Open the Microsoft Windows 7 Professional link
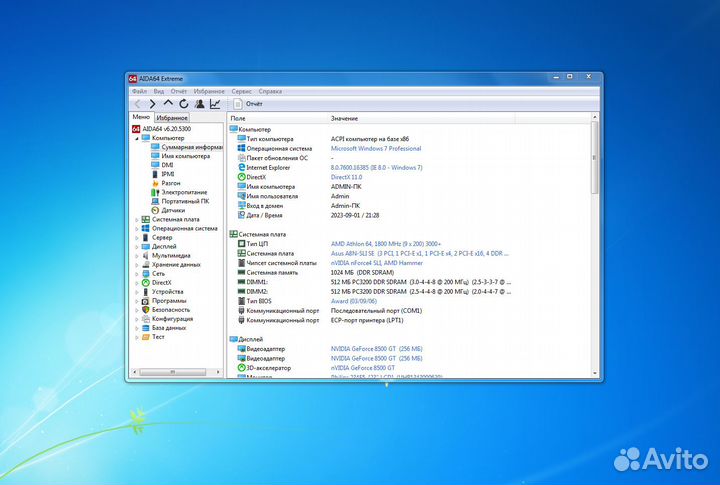720x485 pixels. (376, 148)
